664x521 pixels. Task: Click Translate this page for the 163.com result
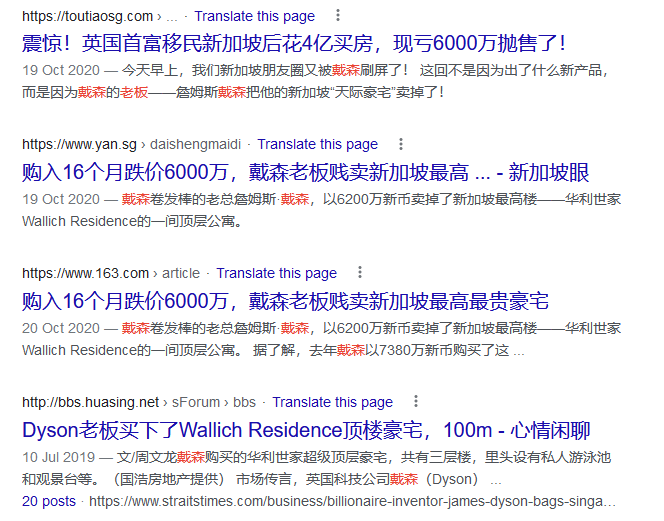(277, 273)
